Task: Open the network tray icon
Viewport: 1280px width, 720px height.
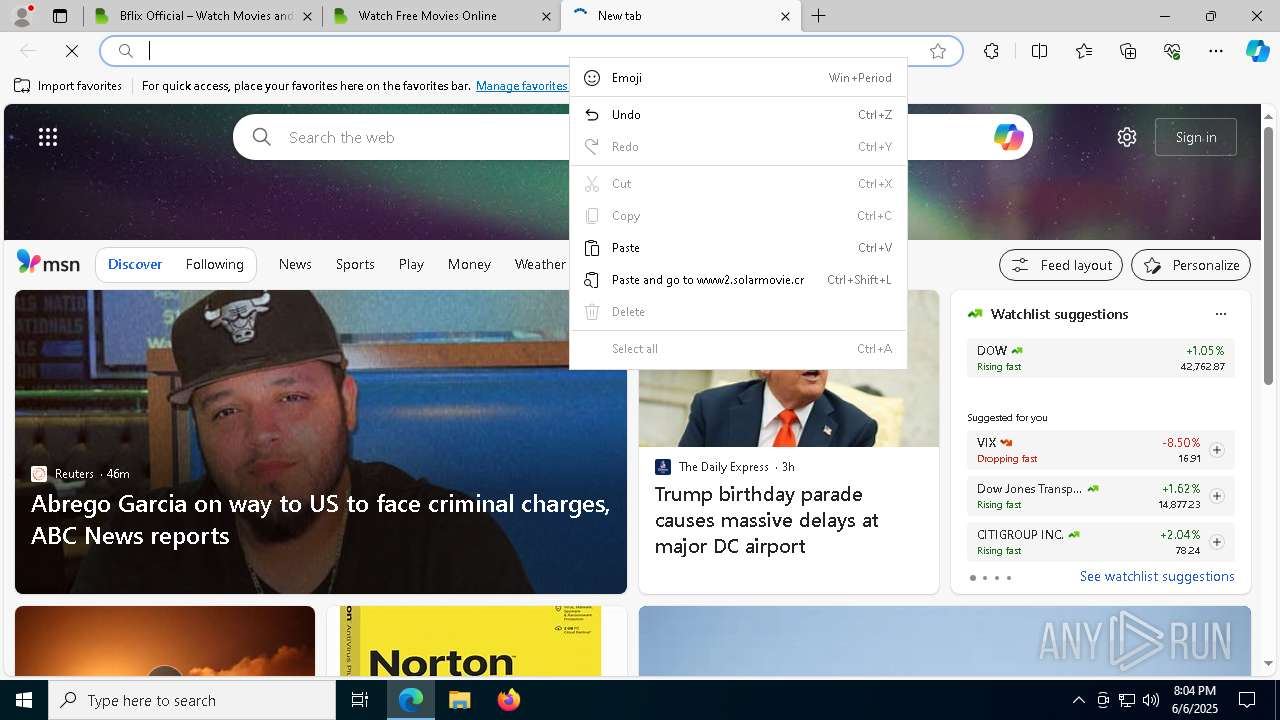Action: click(x=1127, y=700)
